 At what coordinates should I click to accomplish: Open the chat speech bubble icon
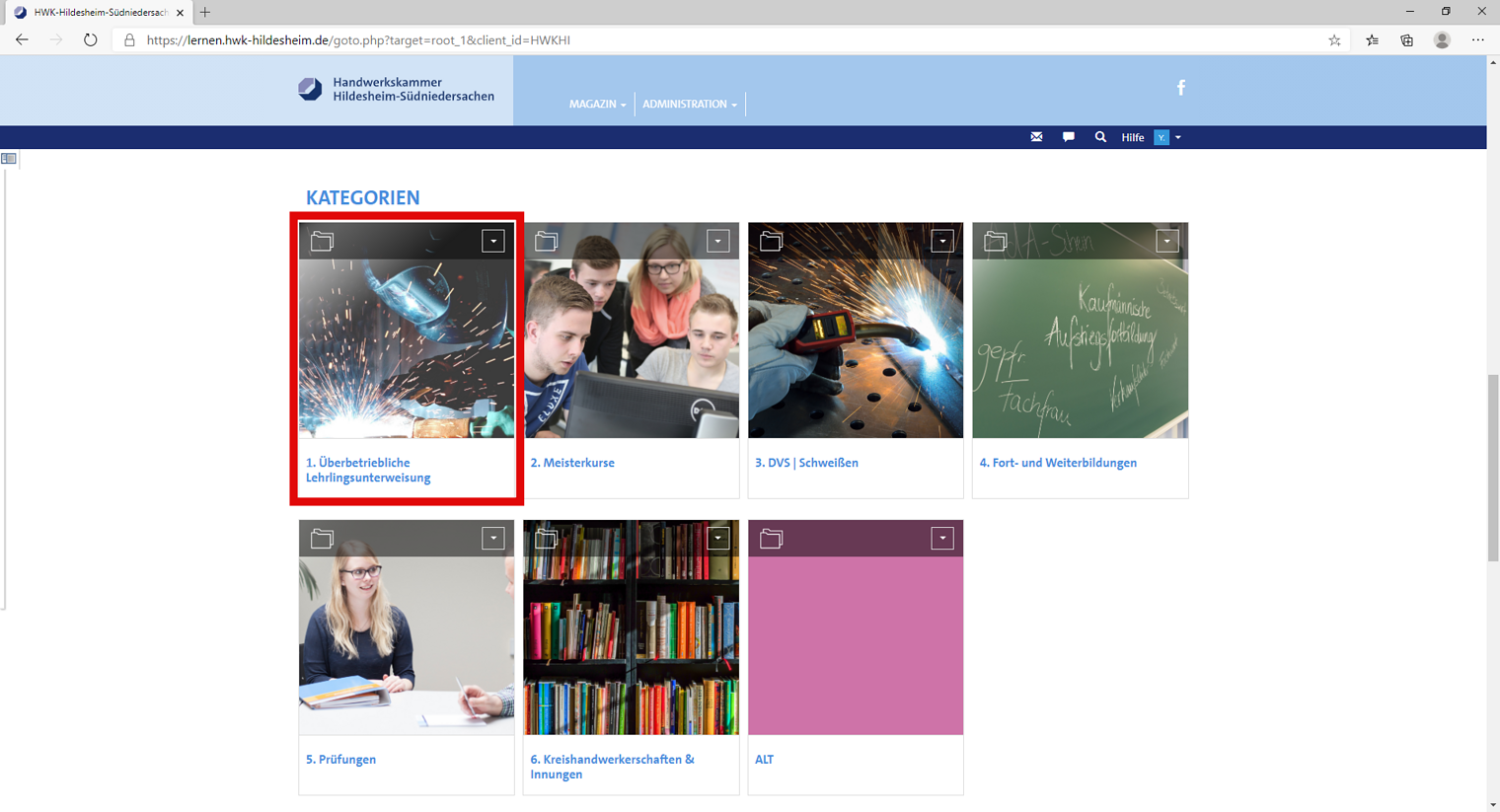pos(1069,137)
